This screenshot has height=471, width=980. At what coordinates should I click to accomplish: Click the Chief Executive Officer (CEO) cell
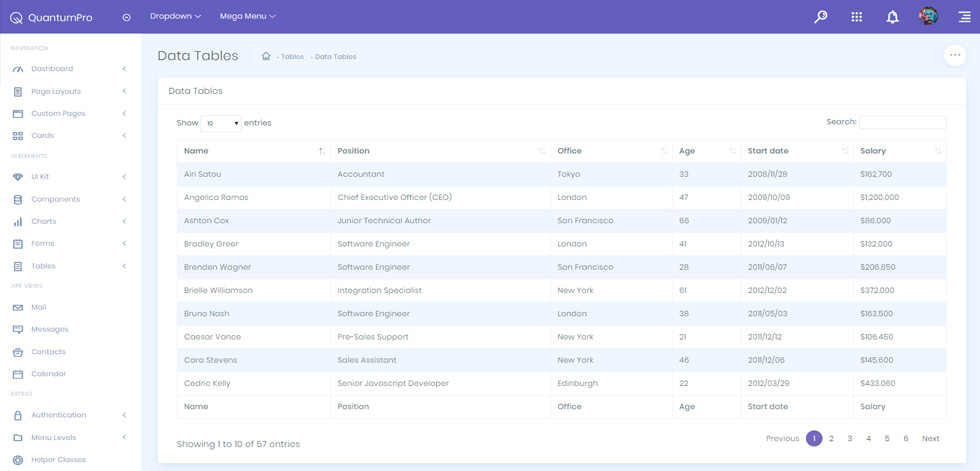tap(441, 197)
